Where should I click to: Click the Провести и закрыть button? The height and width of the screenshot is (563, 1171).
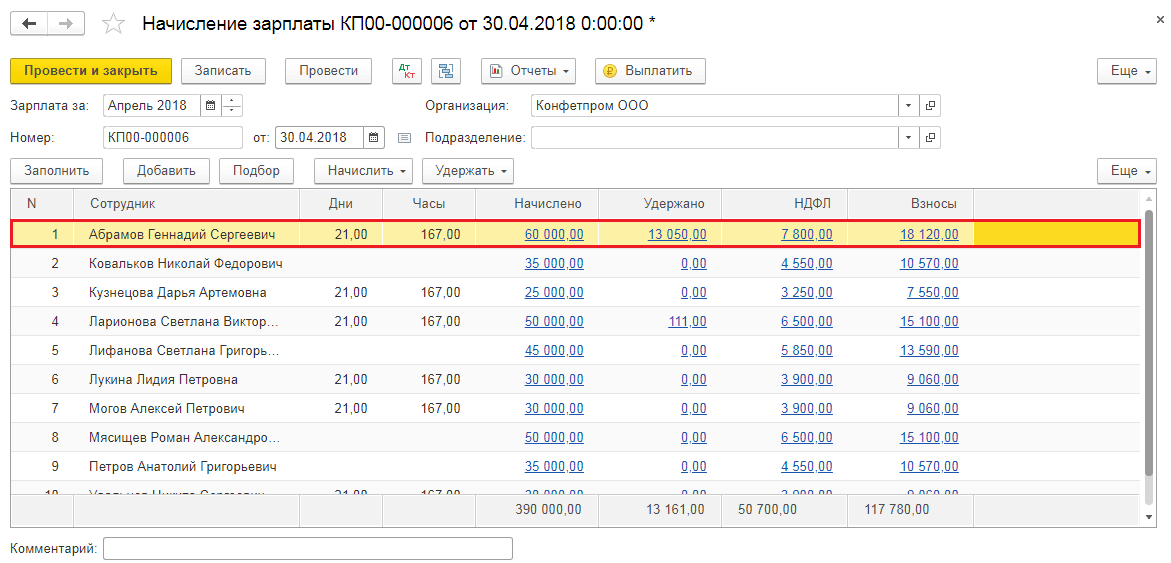[x=91, y=71]
